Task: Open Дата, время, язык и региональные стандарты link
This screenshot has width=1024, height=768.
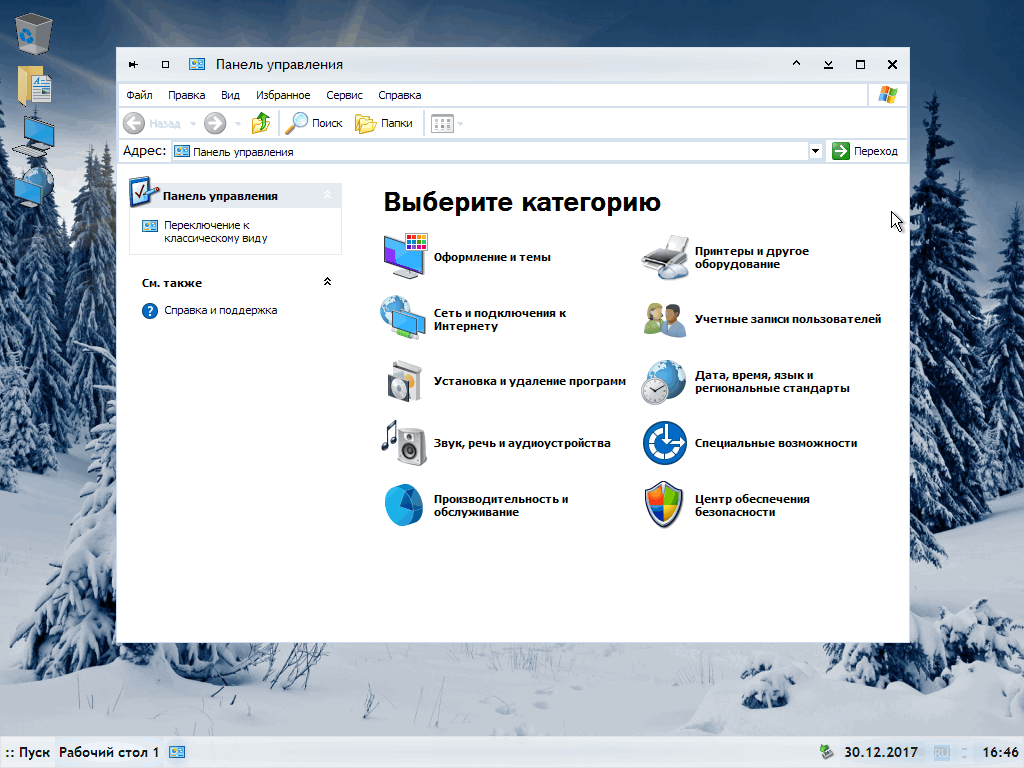Action: tap(772, 381)
